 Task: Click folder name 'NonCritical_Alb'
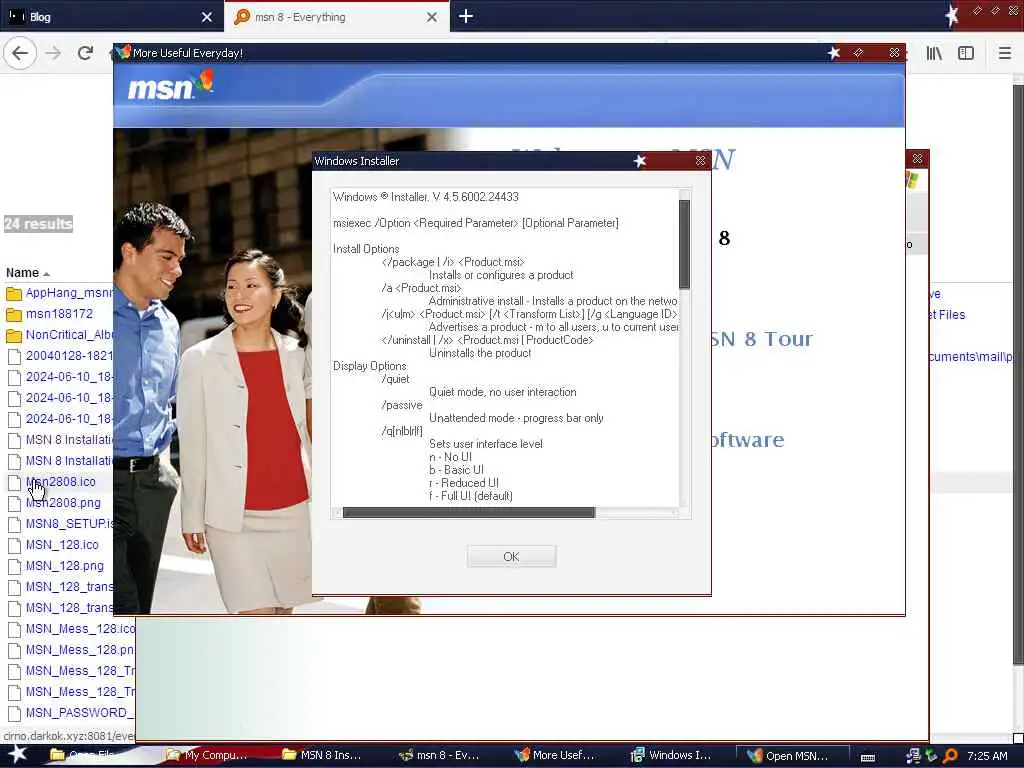coord(69,334)
